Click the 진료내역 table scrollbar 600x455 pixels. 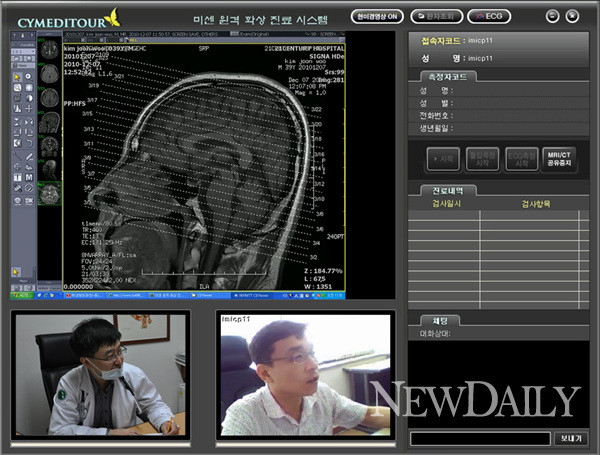(584, 260)
